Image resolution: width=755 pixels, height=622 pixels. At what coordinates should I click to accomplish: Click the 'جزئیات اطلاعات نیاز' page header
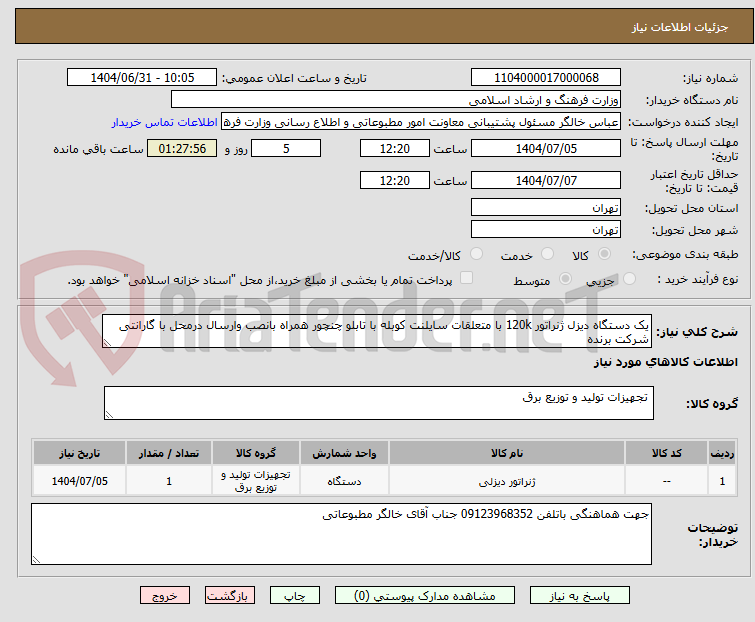(x=680, y=27)
